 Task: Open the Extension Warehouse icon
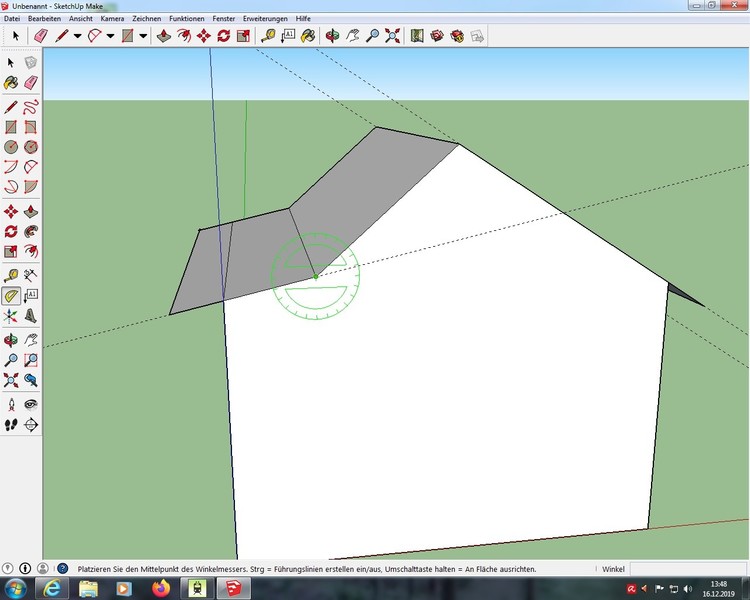(457, 36)
